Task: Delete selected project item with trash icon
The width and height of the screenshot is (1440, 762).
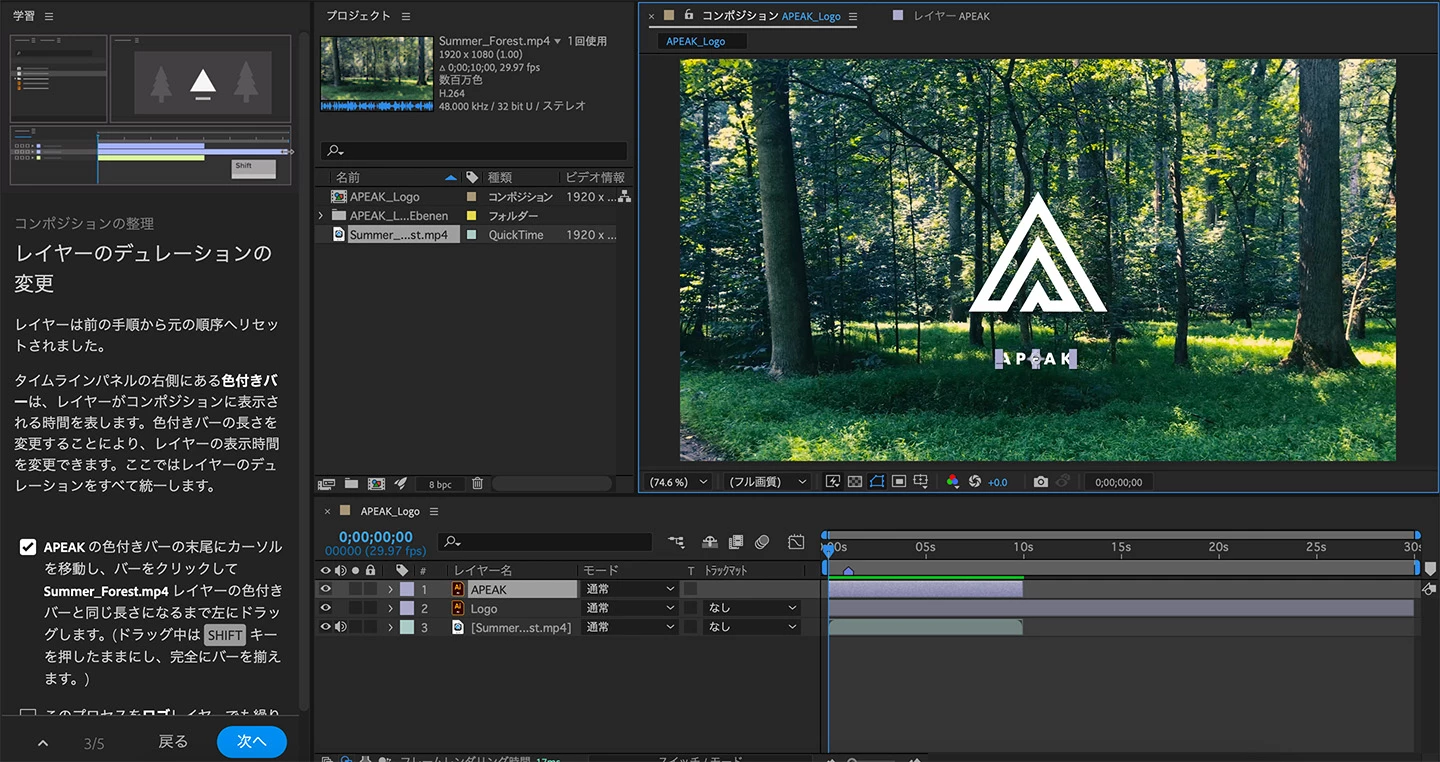Action: click(x=477, y=483)
